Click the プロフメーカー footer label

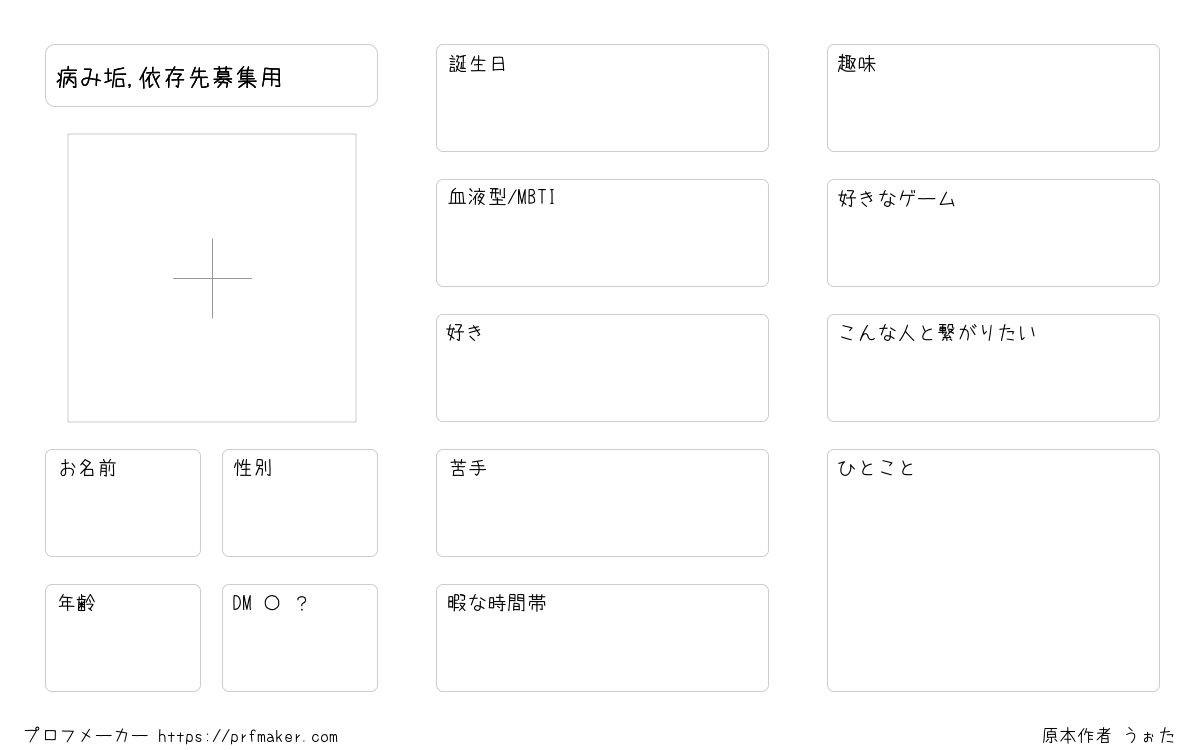tap(86, 736)
